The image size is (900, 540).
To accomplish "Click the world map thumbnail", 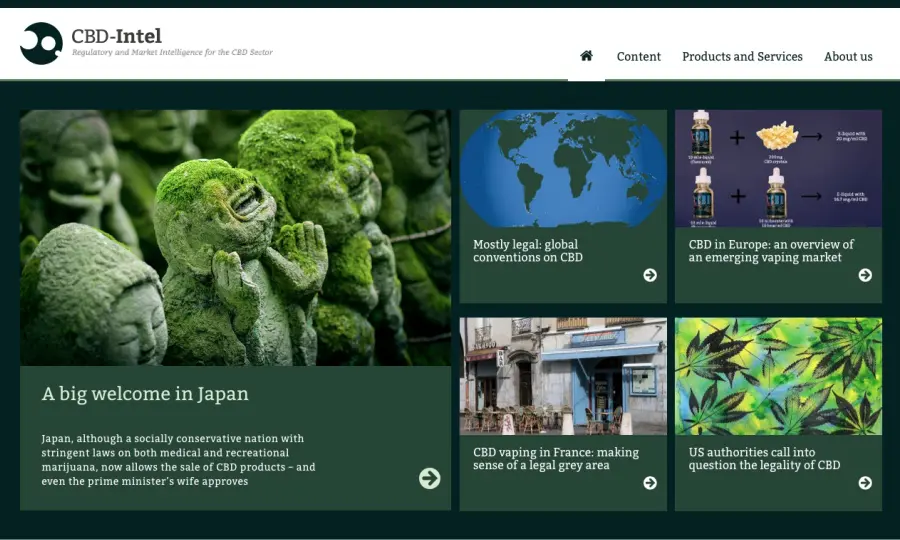I will click(563, 168).
